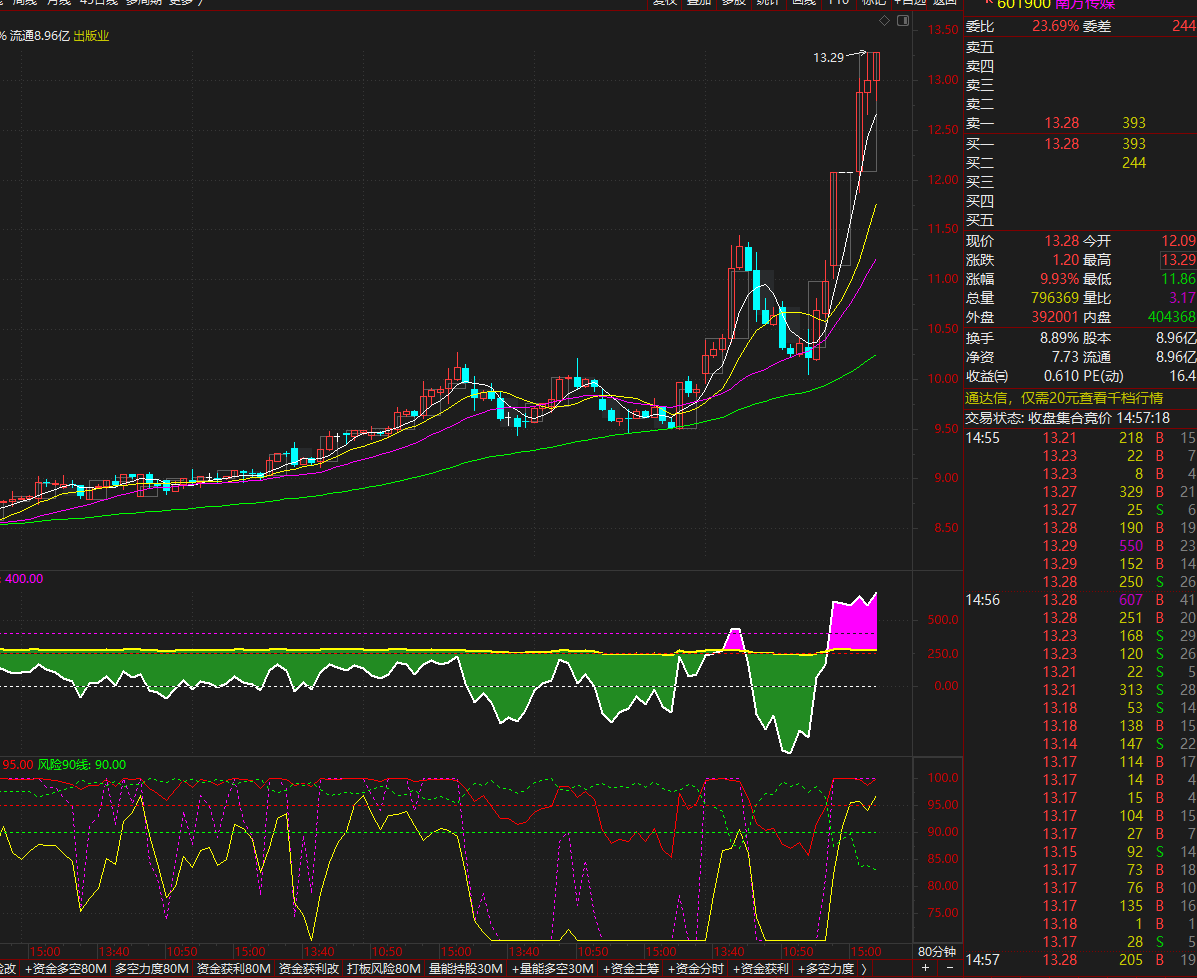Click the 卖一 price 13.28 in order book
1197x978 pixels.
click(x=1061, y=123)
